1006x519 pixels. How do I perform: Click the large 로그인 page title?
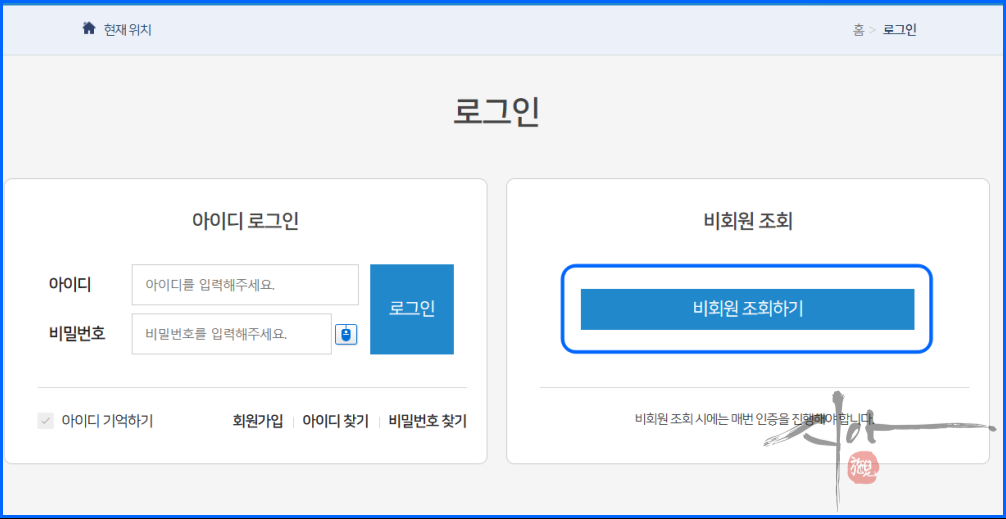(496, 112)
